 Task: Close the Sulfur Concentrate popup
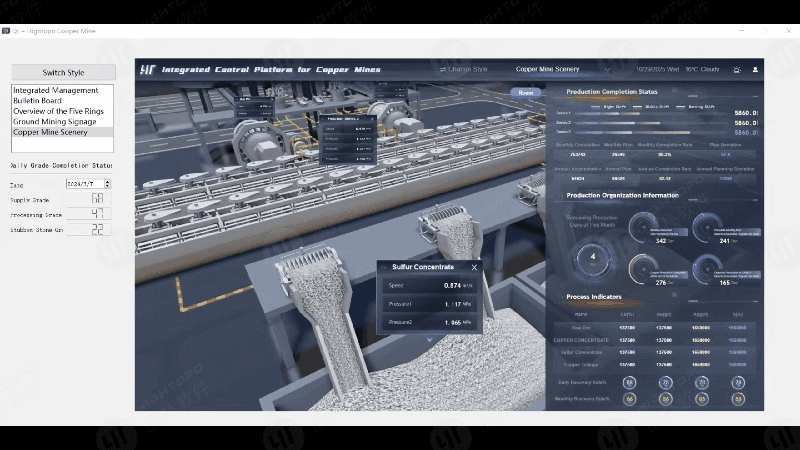[x=474, y=267]
